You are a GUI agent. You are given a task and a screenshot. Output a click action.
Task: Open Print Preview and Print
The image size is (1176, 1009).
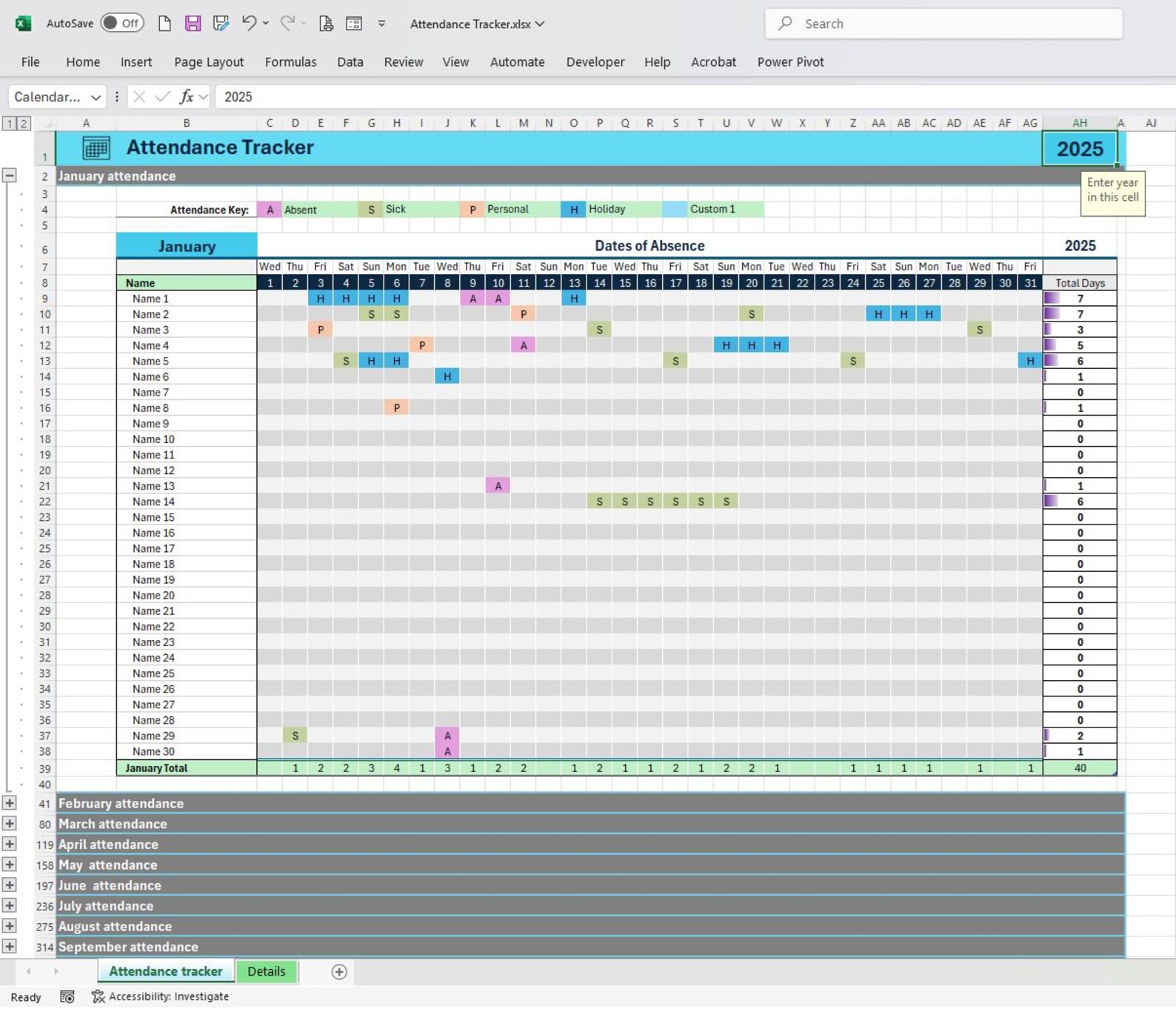(x=326, y=23)
